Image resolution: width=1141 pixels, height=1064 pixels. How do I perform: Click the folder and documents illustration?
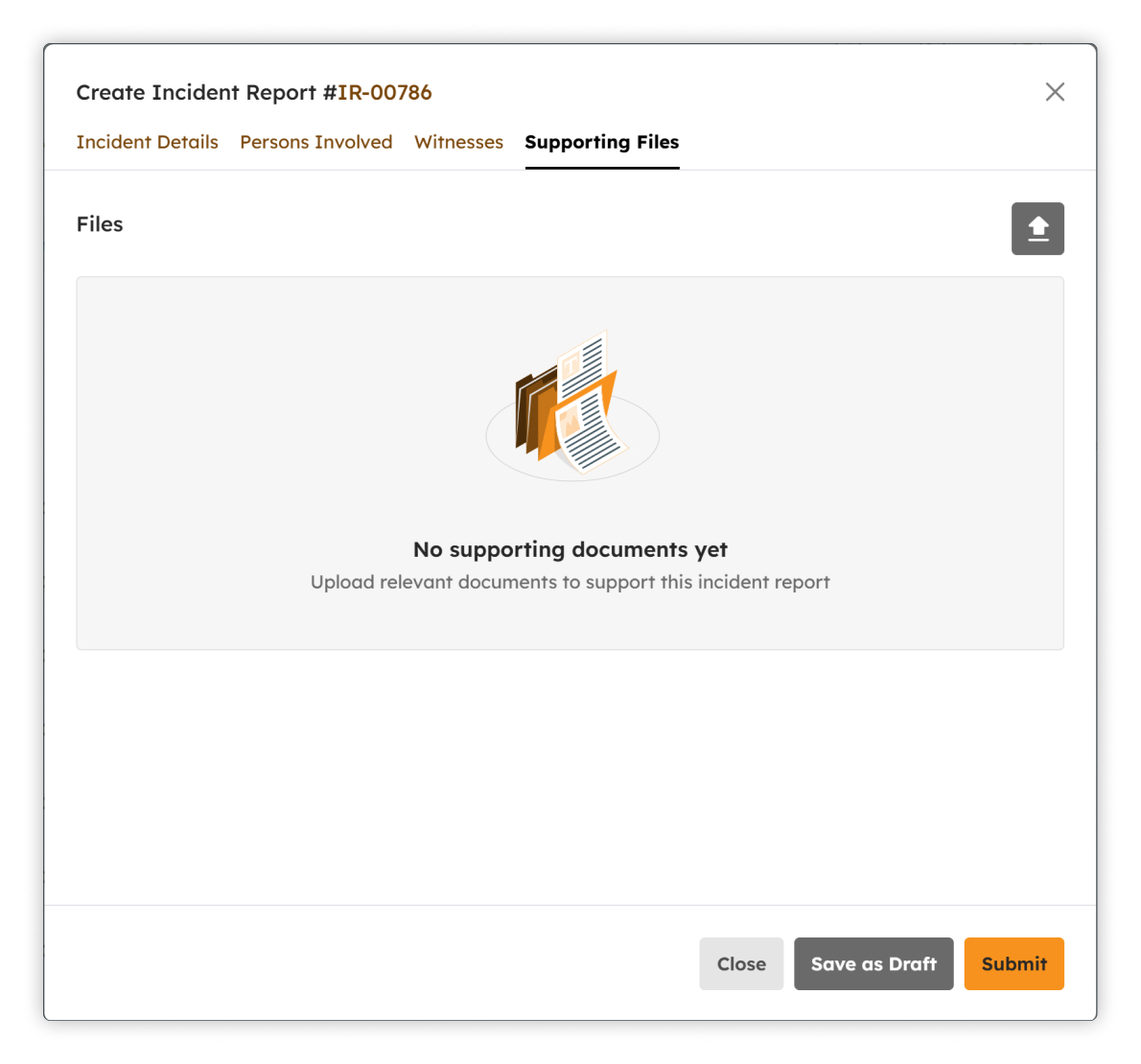pos(572,405)
